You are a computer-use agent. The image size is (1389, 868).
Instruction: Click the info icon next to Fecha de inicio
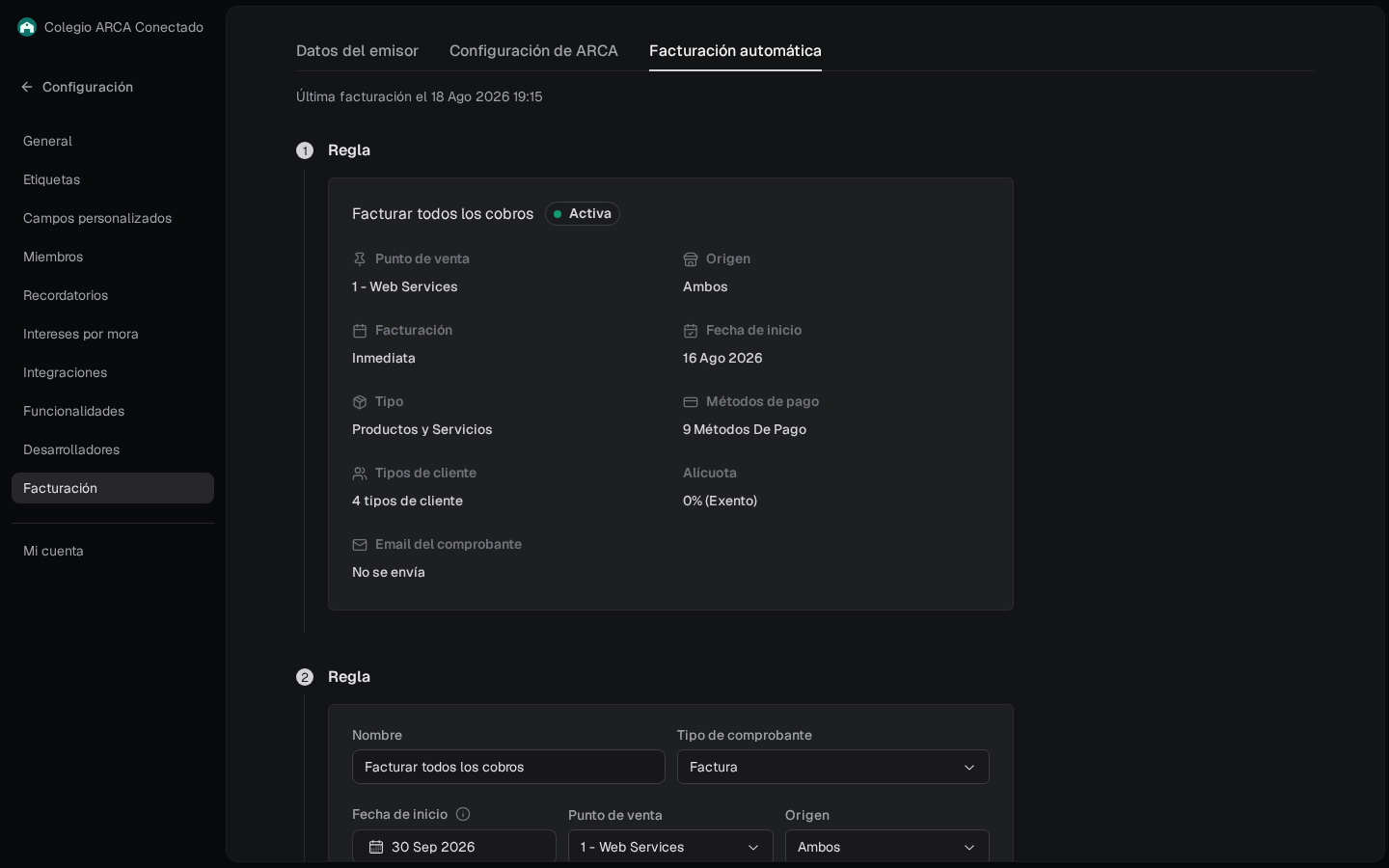click(463, 814)
